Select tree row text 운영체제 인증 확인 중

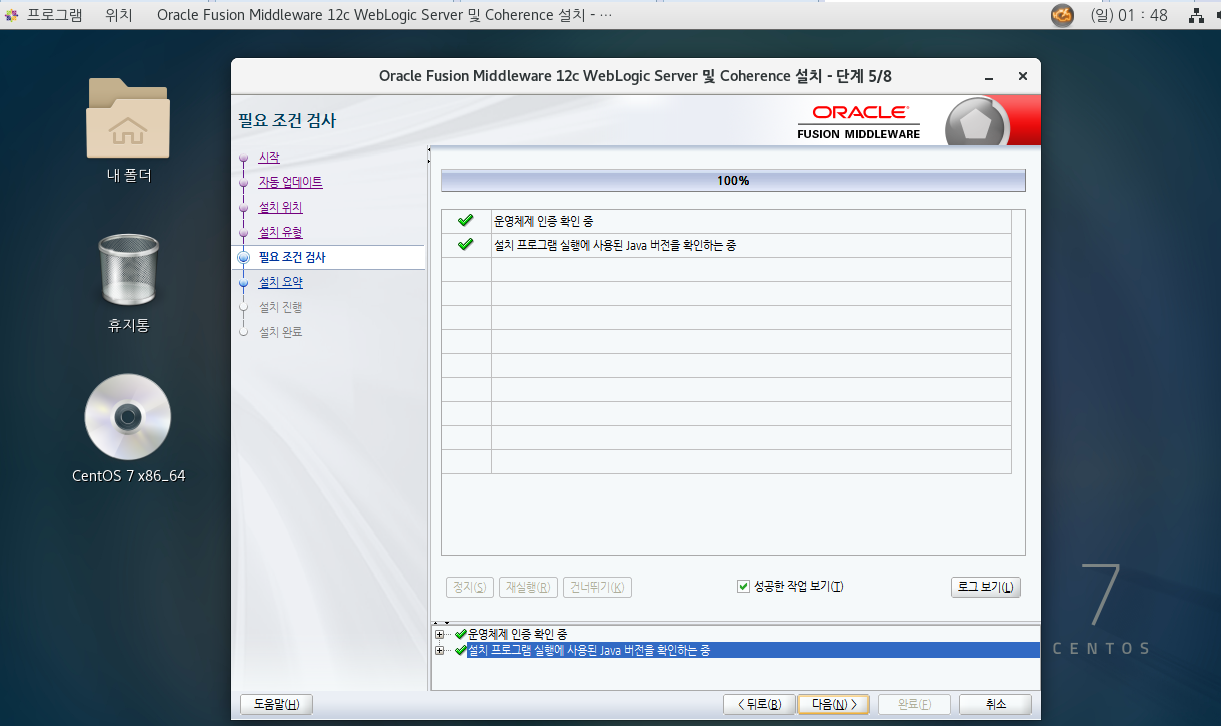(517, 634)
